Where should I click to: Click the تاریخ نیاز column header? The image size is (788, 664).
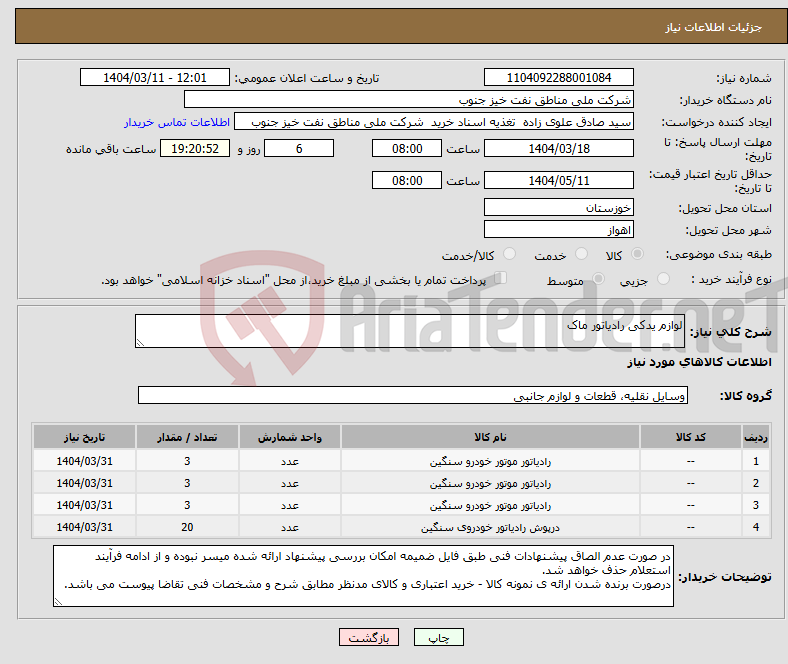point(84,437)
